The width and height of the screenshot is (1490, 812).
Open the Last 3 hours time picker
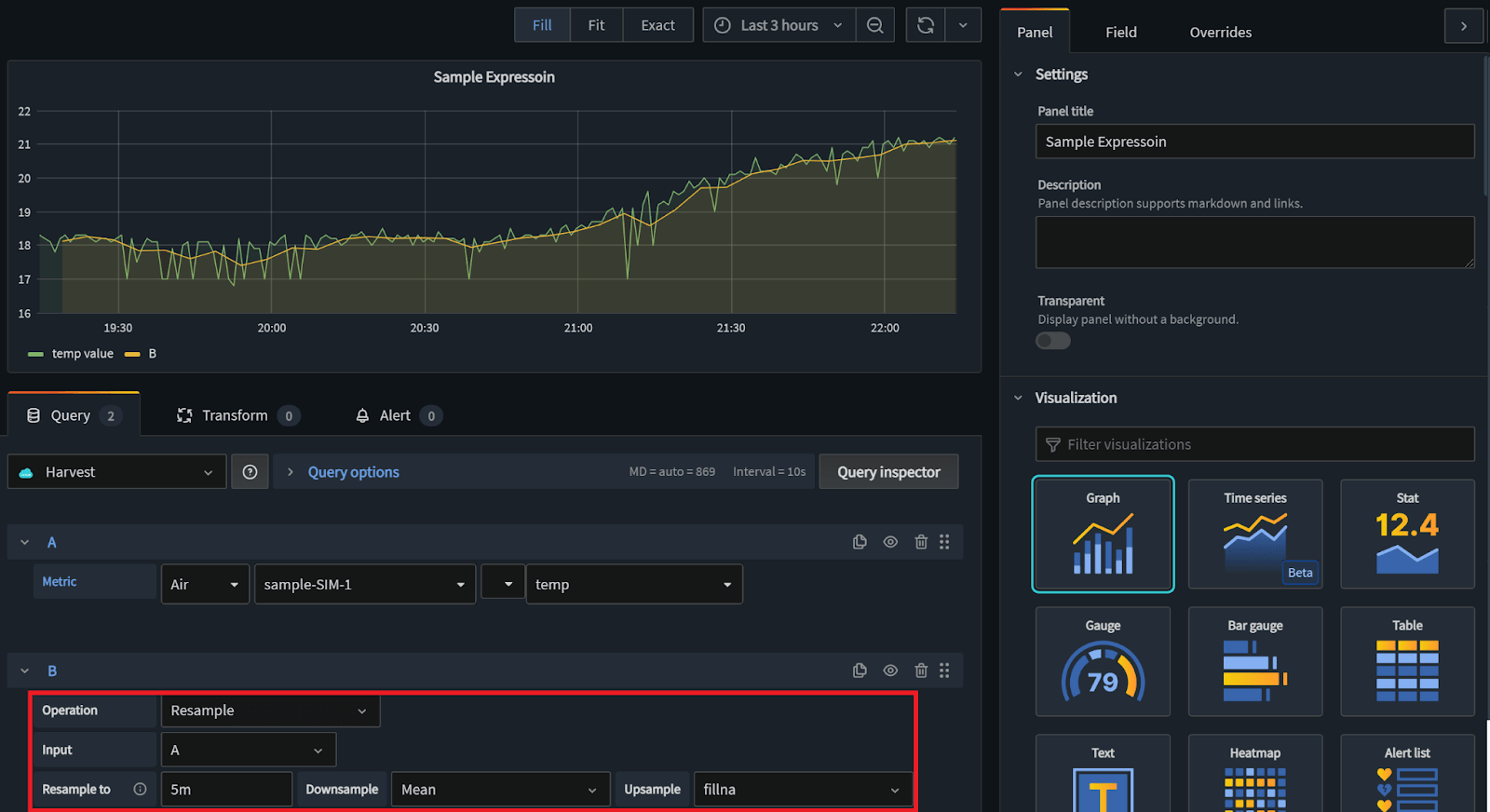coord(779,25)
